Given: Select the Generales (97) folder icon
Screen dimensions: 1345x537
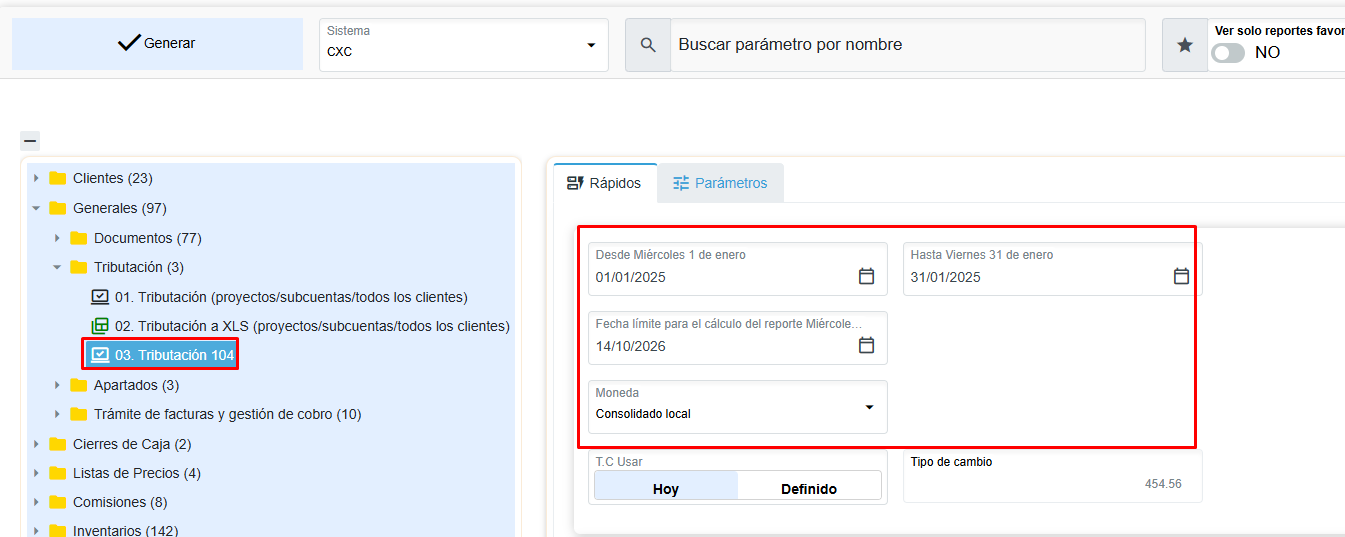Looking at the screenshot, I should tap(58, 208).
